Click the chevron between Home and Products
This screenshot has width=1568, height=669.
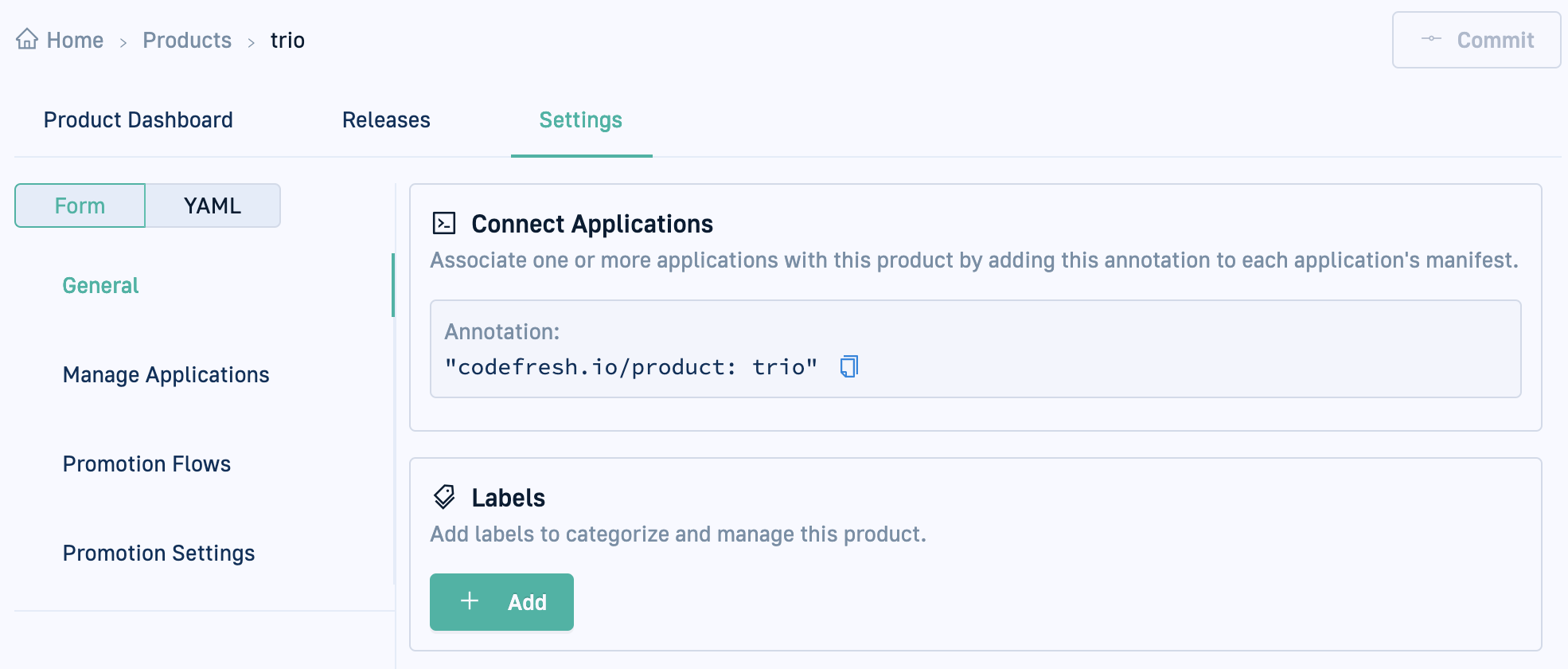123,42
